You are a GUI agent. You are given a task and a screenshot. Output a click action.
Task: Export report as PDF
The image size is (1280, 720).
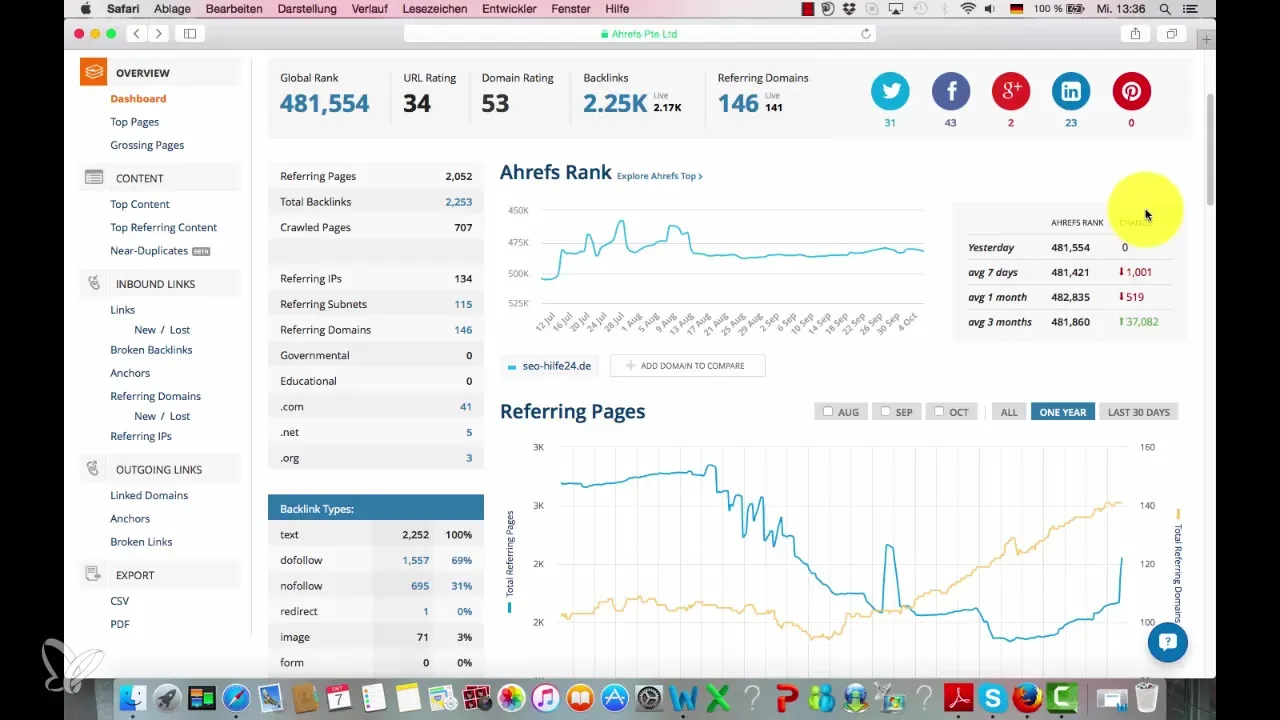pyautogui.click(x=120, y=624)
